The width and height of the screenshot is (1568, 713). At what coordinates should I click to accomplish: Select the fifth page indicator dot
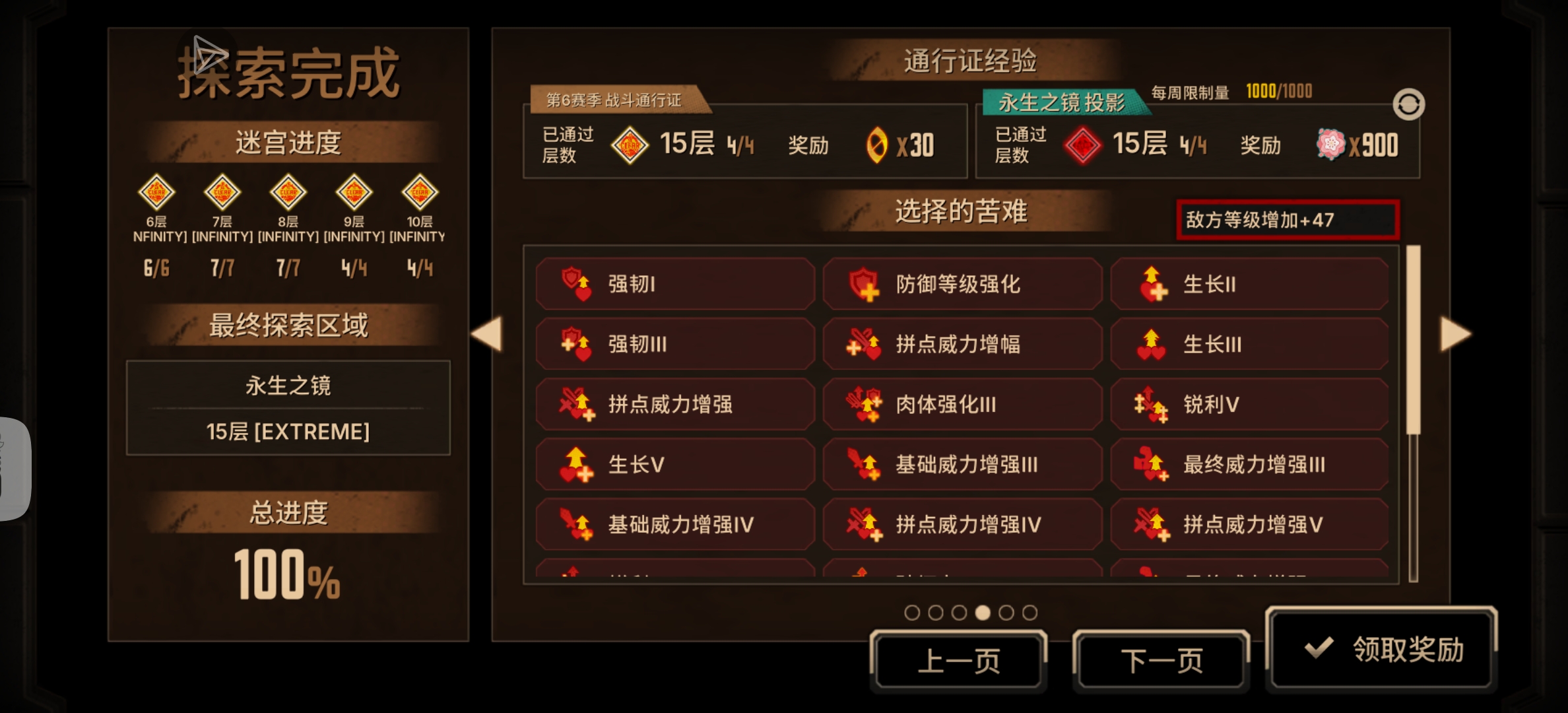[1006, 613]
